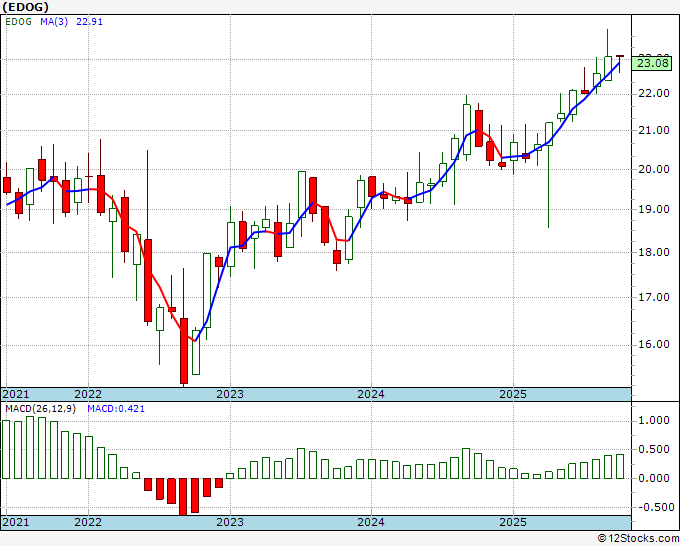Screen dimensions: 680x546
Task: Click the 17.00 price axis label
Action: 654,297
